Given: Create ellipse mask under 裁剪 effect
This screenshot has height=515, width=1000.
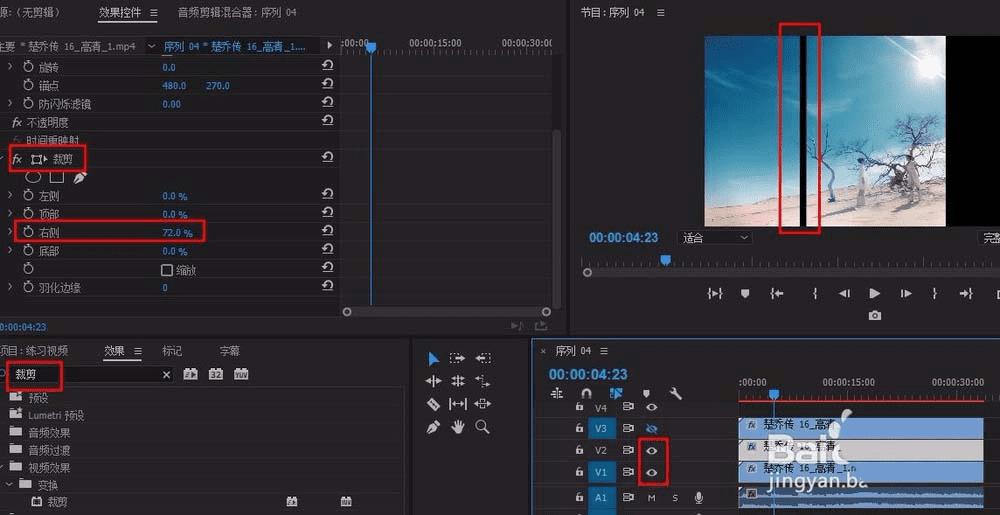Looking at the screenshot, I should click(x=33, y=177).
